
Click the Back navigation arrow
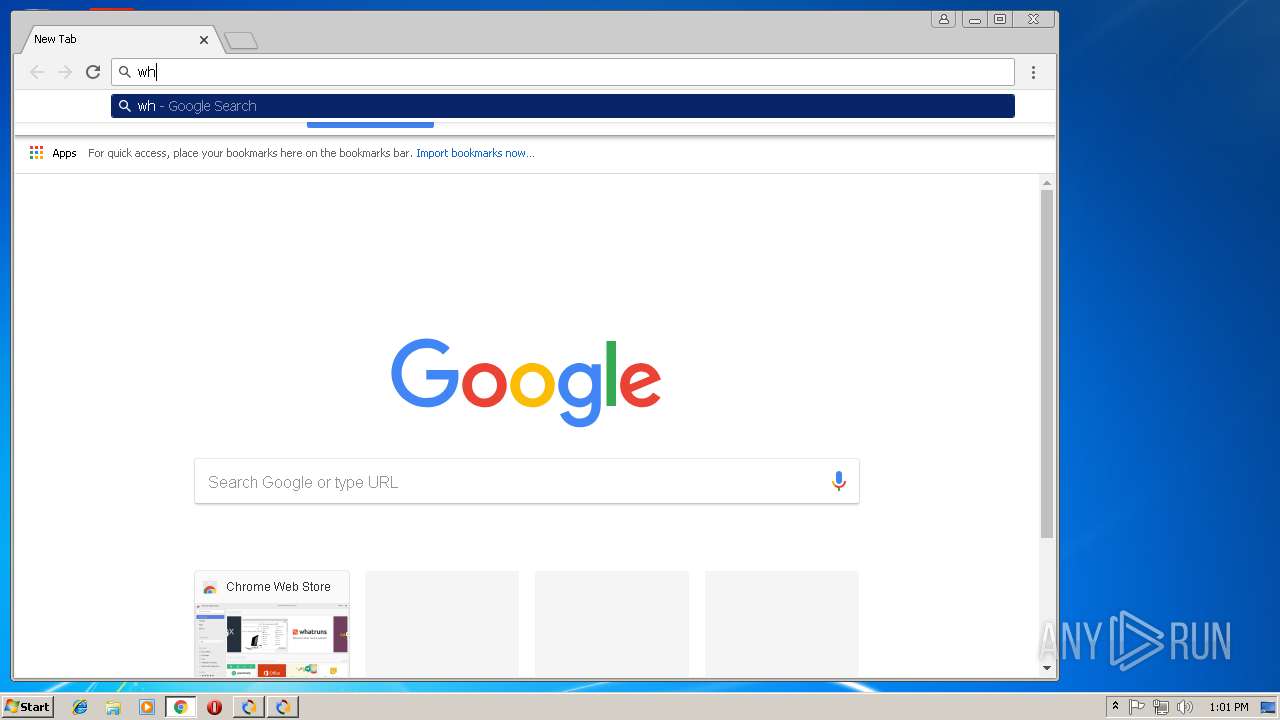click(37, 72)
